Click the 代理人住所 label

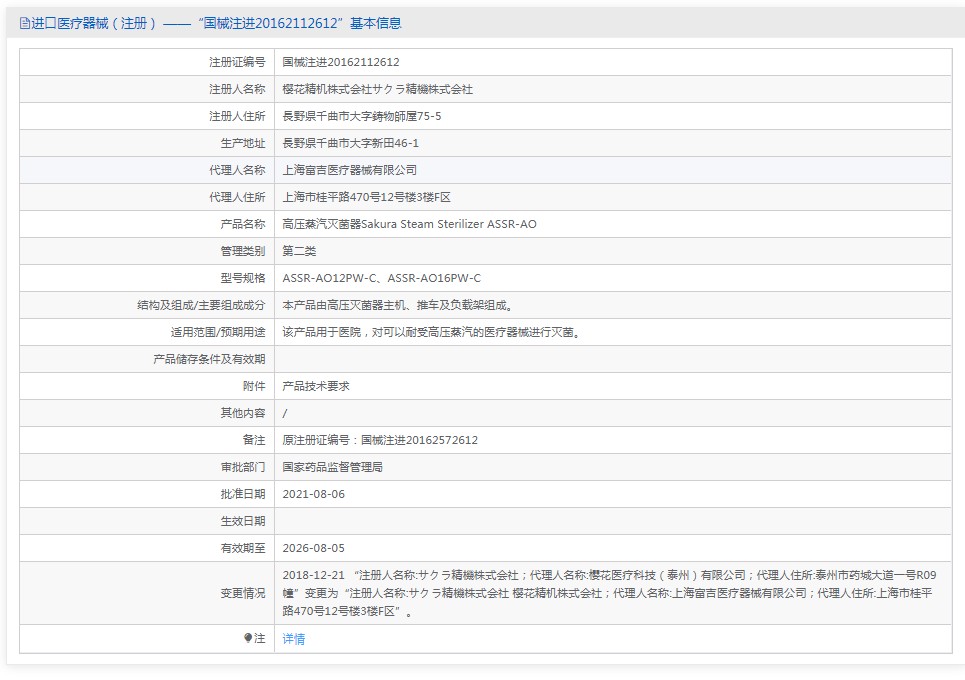237,198
